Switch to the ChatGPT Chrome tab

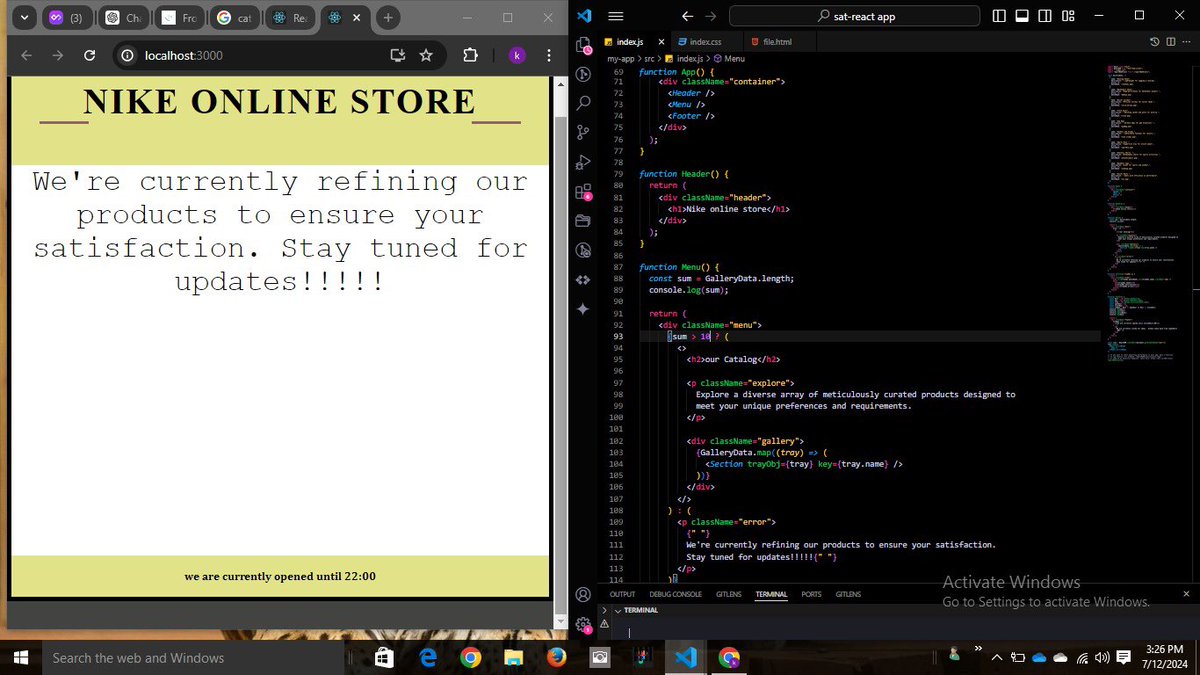click(x=125, y=18)
